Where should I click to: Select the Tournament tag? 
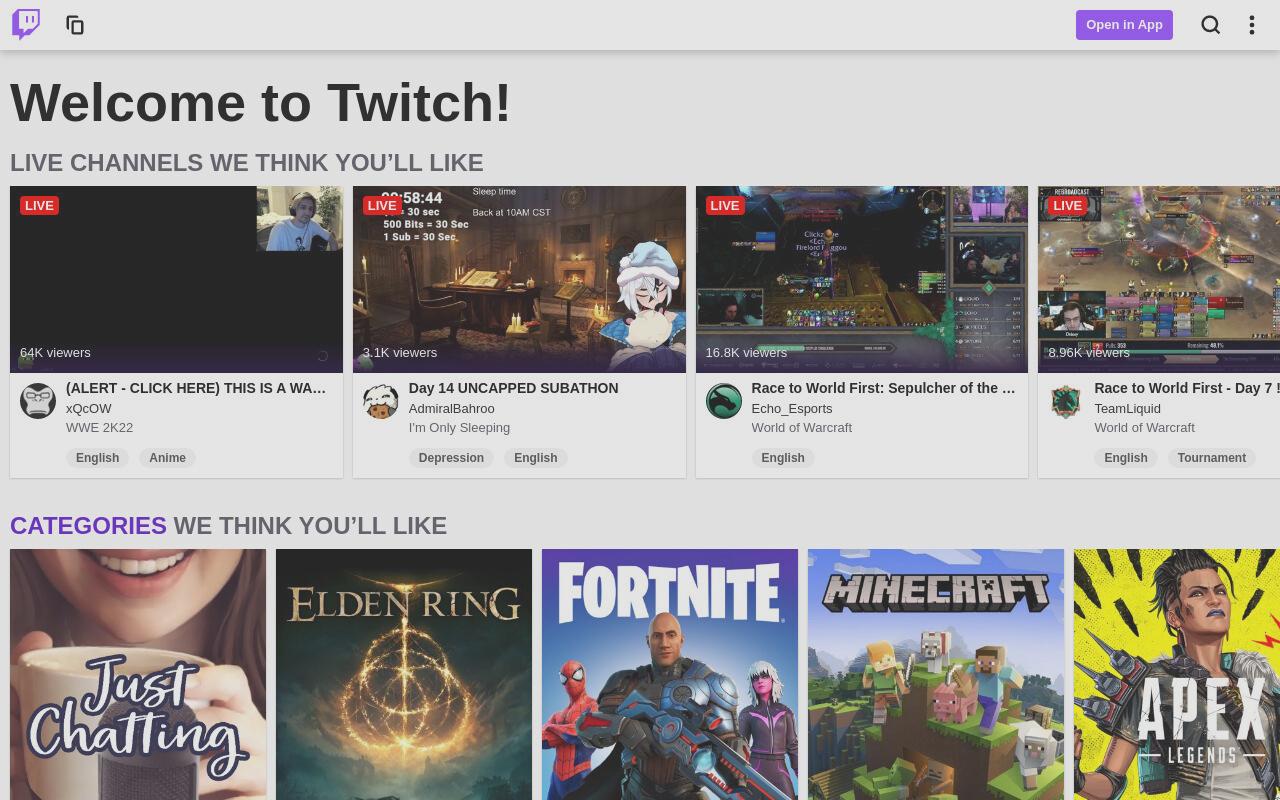pos(1211,458)
